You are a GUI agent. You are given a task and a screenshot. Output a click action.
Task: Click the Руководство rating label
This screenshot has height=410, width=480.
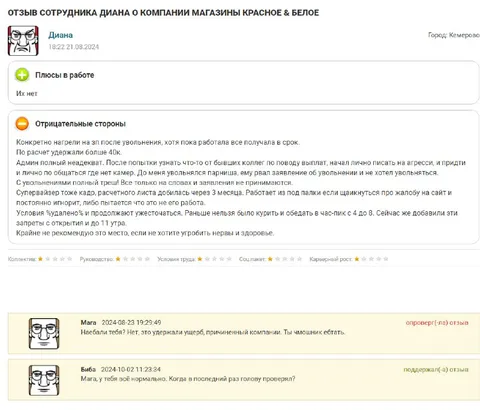[97, 259]
